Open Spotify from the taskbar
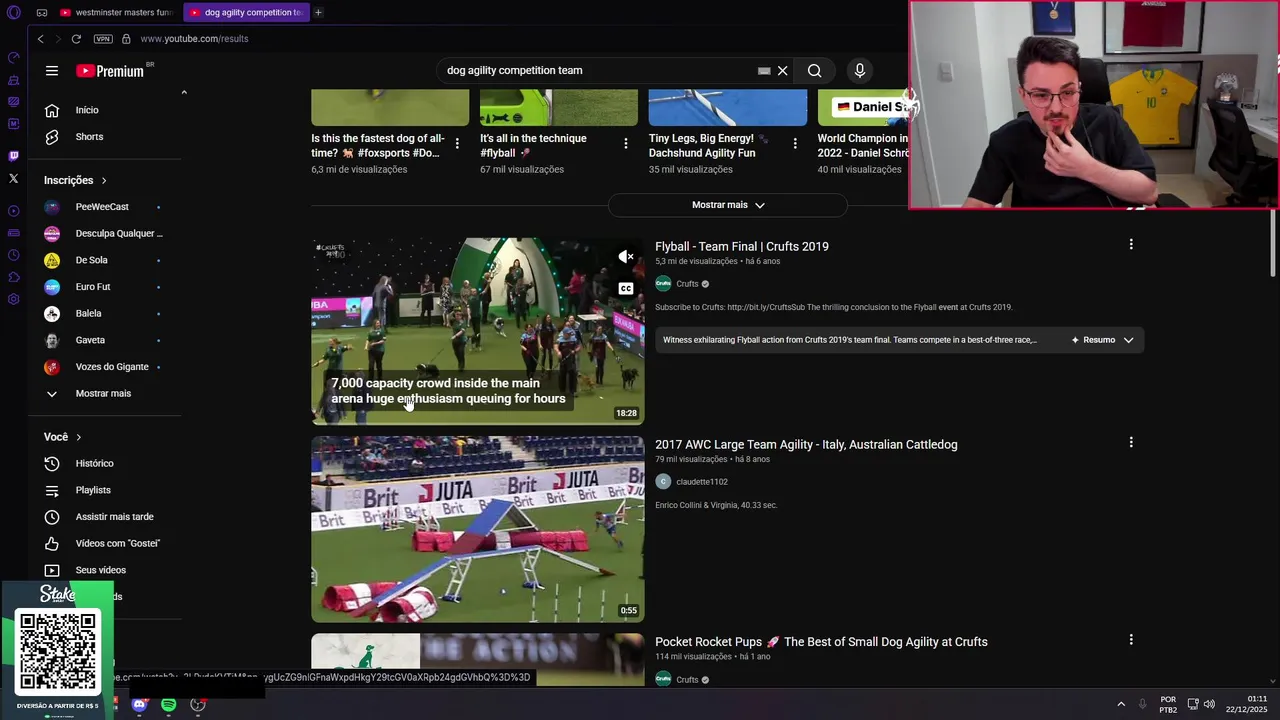 click(169, 705)
